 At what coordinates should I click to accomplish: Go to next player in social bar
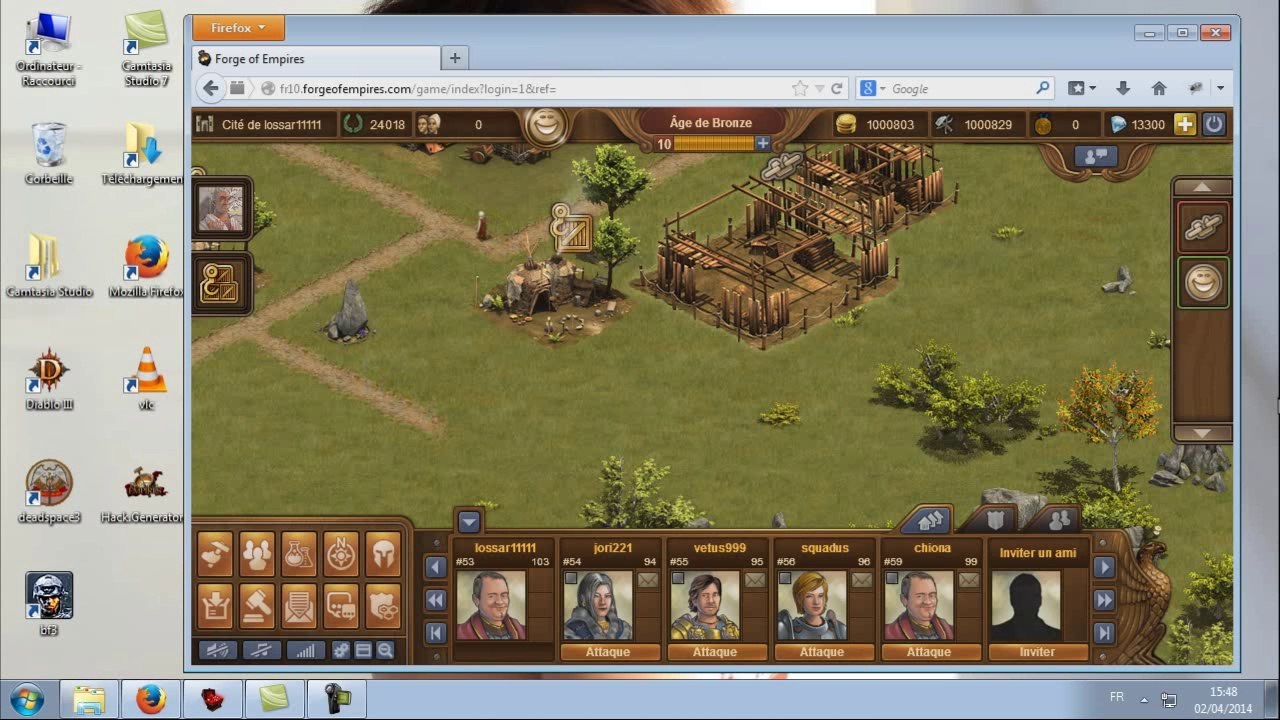1104,568
